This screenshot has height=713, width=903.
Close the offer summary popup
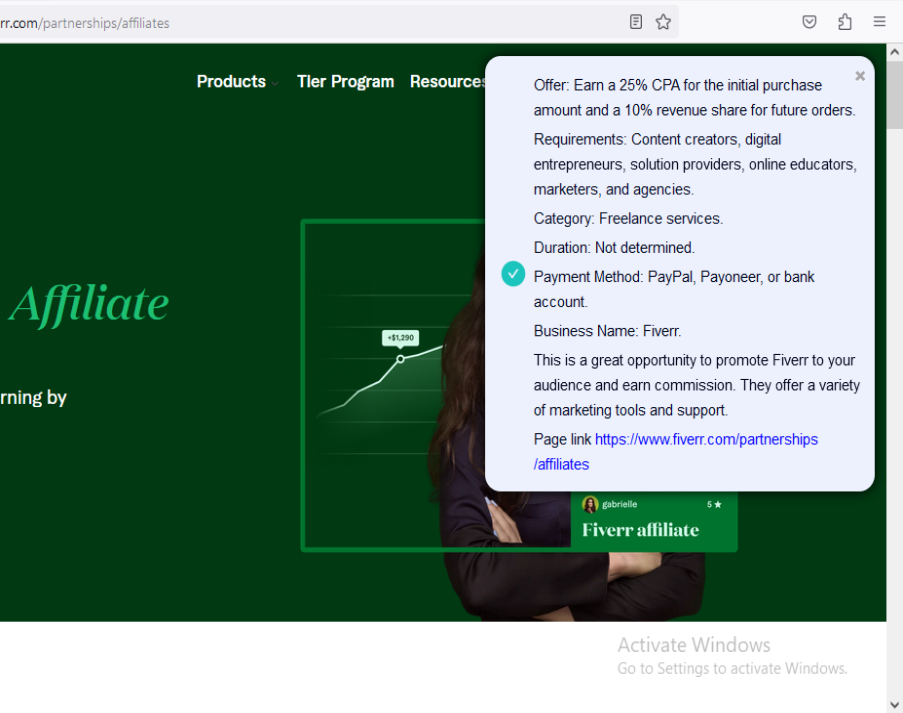point(860,76)
